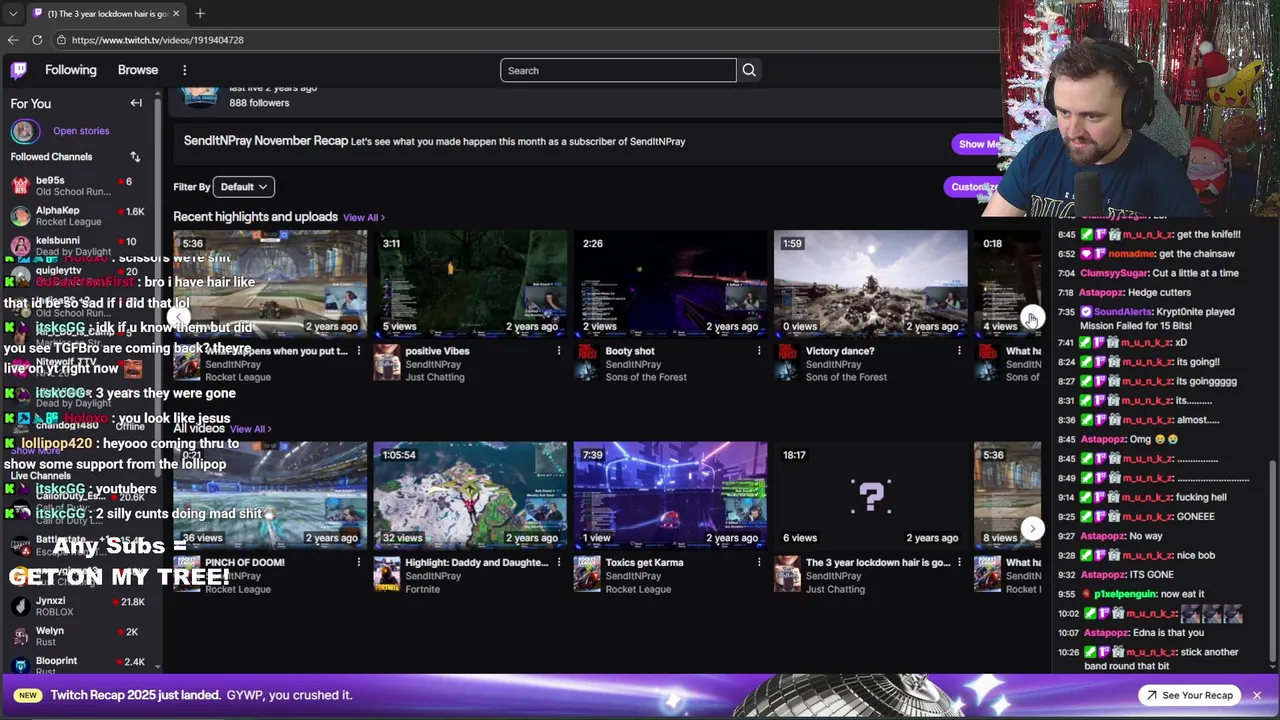1280x720 pixels.
Task: Play the 18:17 lockdown hair thumbnail
Action: point(870,496)
